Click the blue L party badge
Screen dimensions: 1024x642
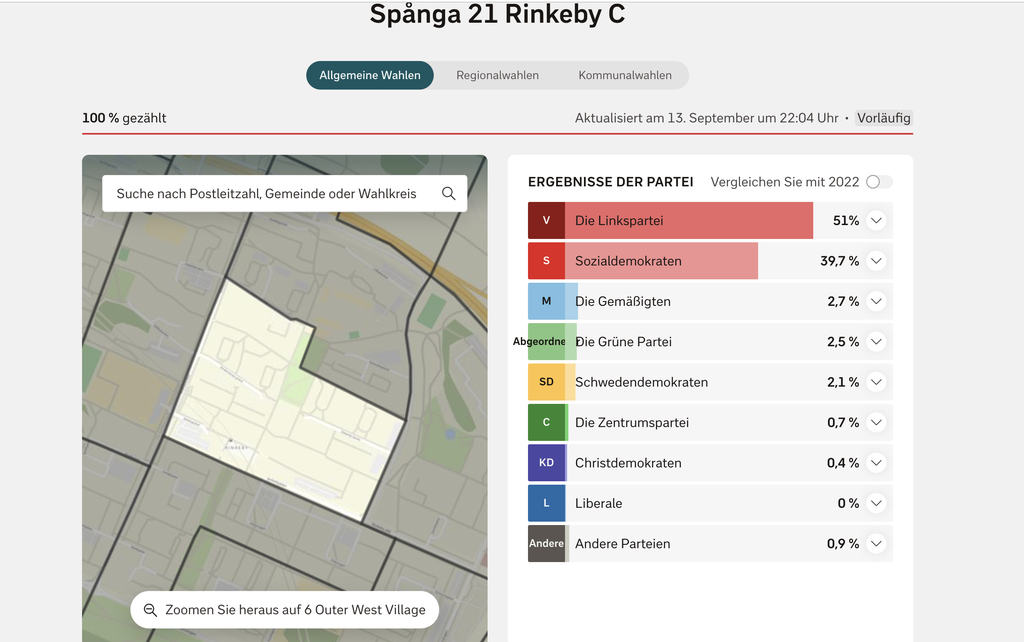546,504
